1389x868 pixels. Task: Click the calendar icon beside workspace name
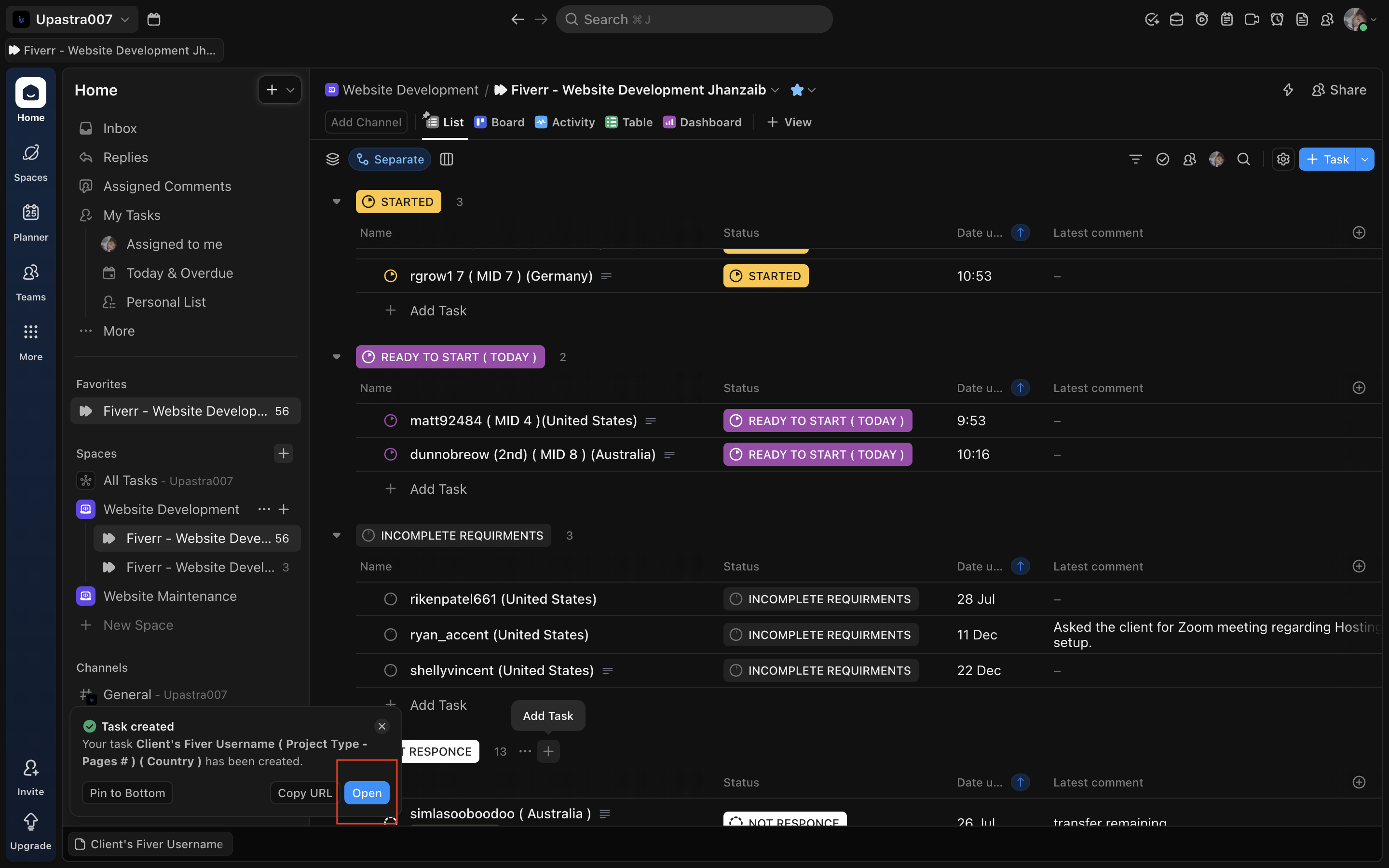coord(154,19)
